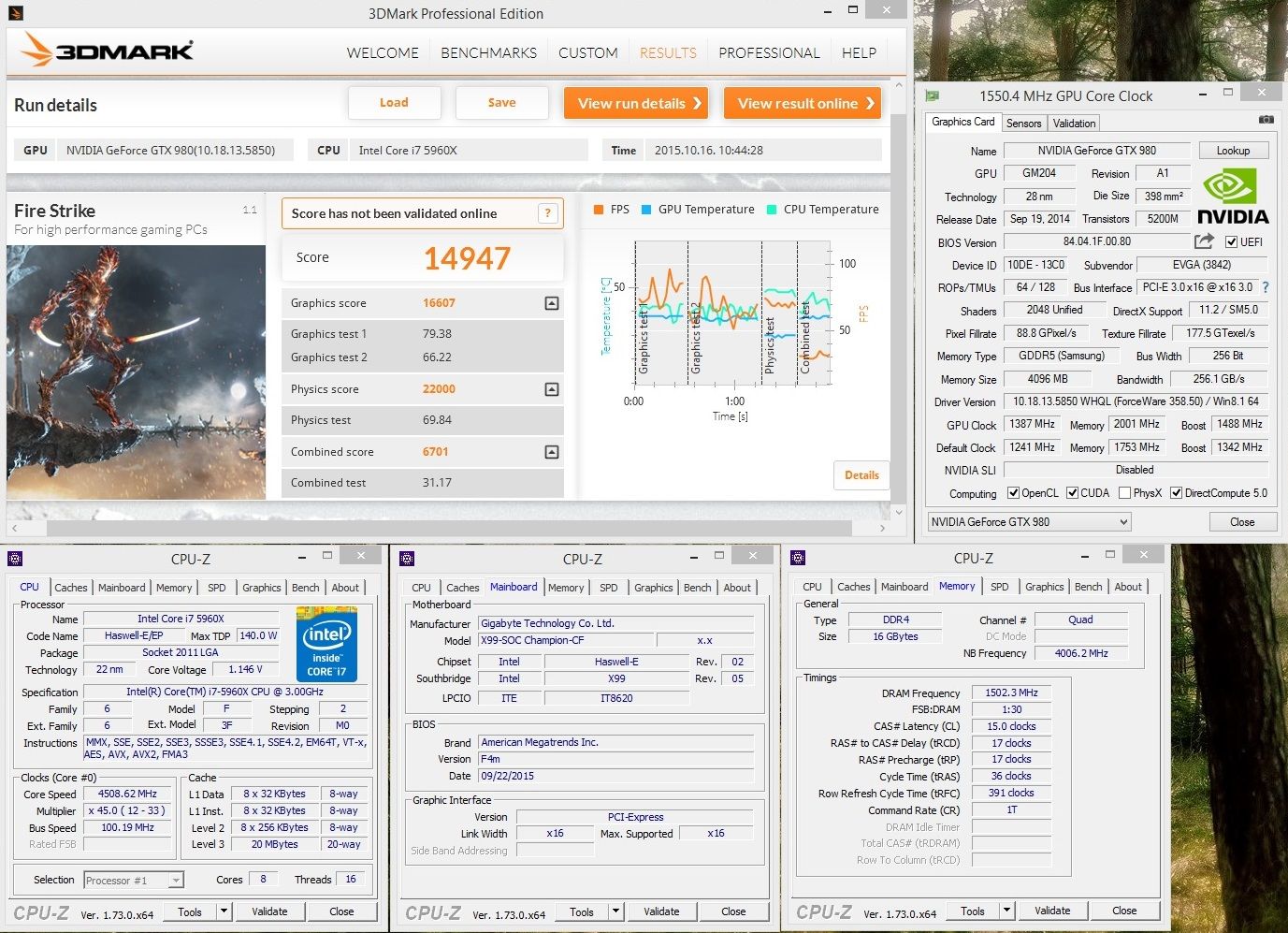Click the Intel Core i7 badge in CPU-Z

tap(326, 644)
